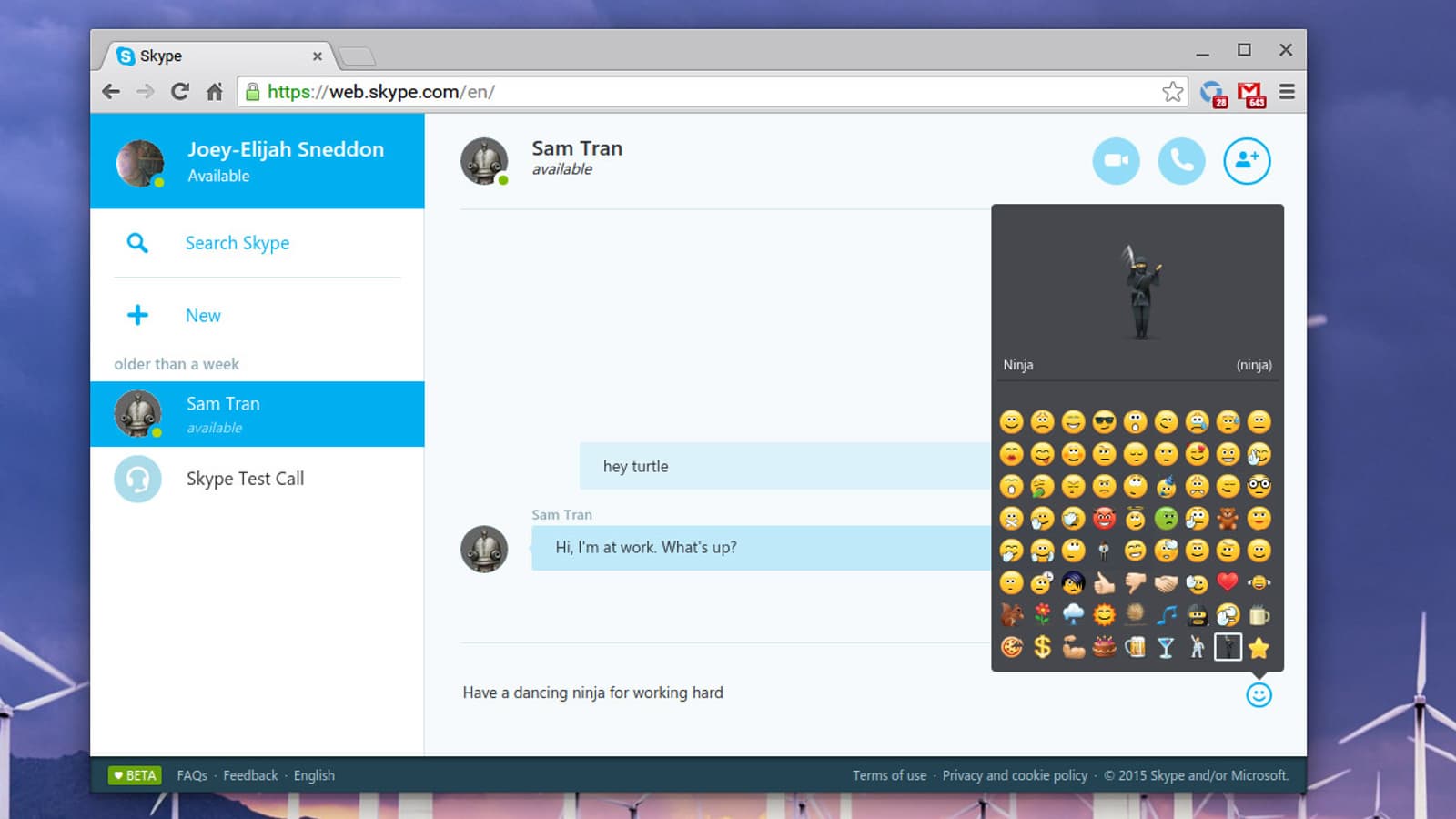Click the Search Skype magnifier icon
The image size is (1456, 819).
[137, 243]
